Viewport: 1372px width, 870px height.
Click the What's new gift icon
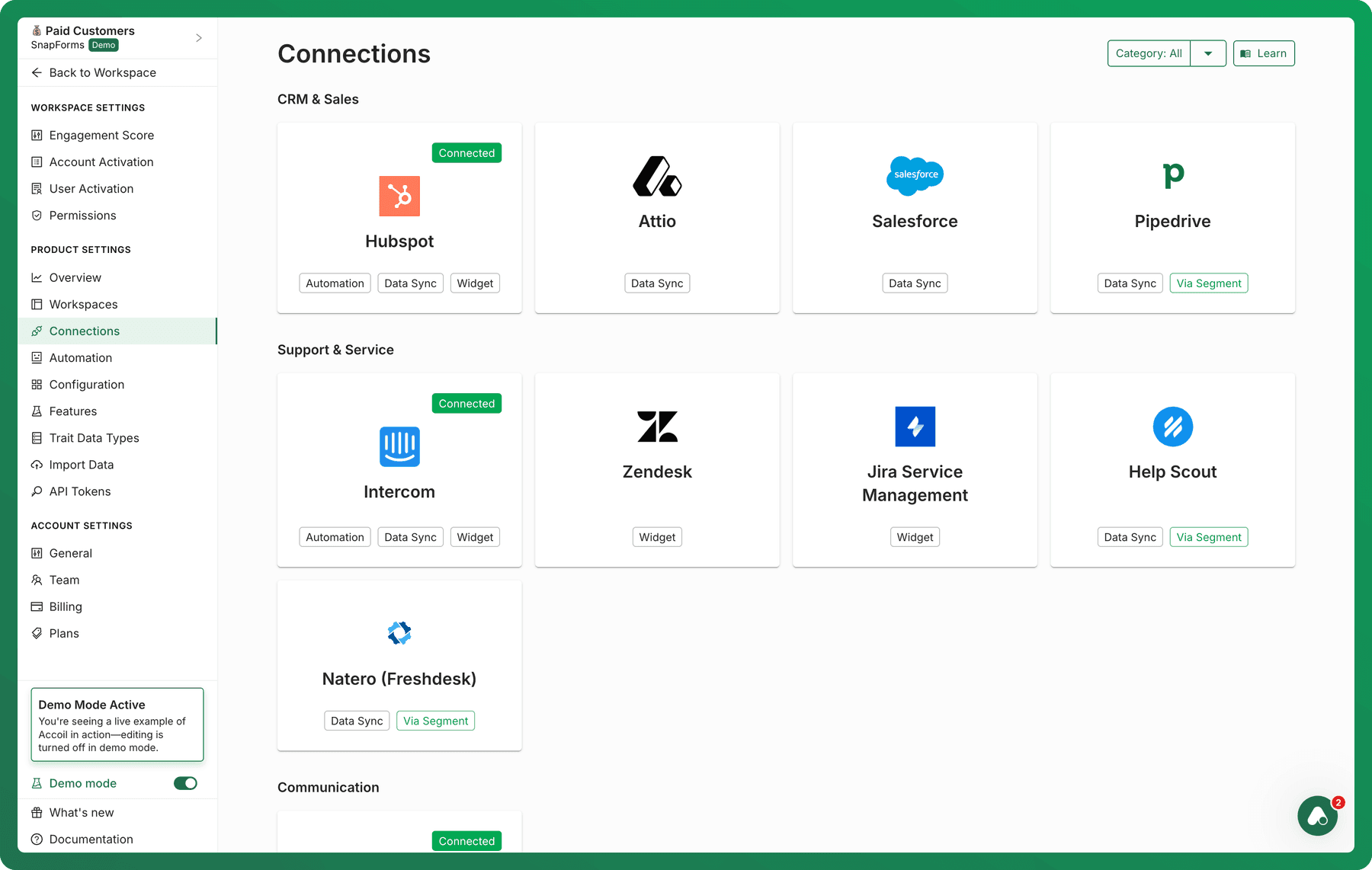click(x=37, y=812)
